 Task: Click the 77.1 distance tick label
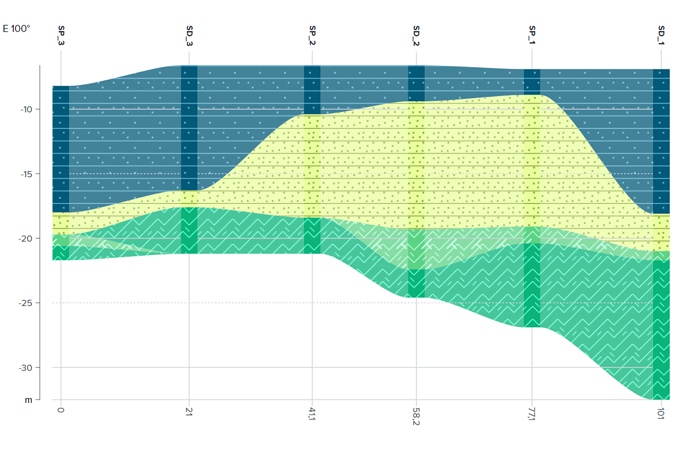(532, 413)
